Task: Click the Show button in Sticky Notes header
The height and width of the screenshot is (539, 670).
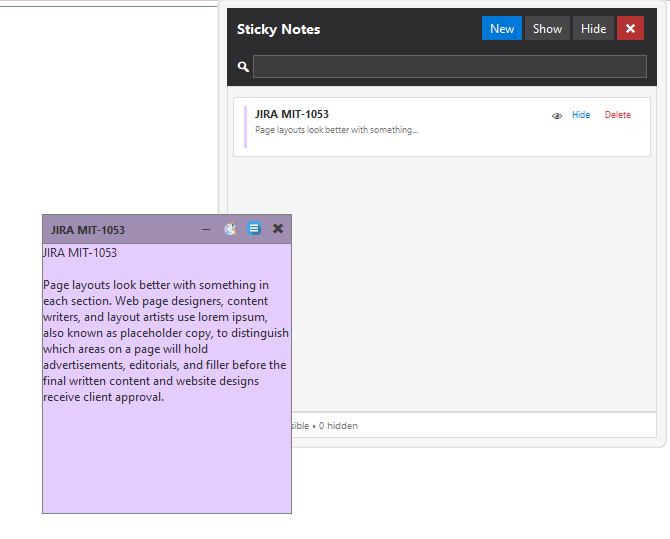Action: [547, 28]
